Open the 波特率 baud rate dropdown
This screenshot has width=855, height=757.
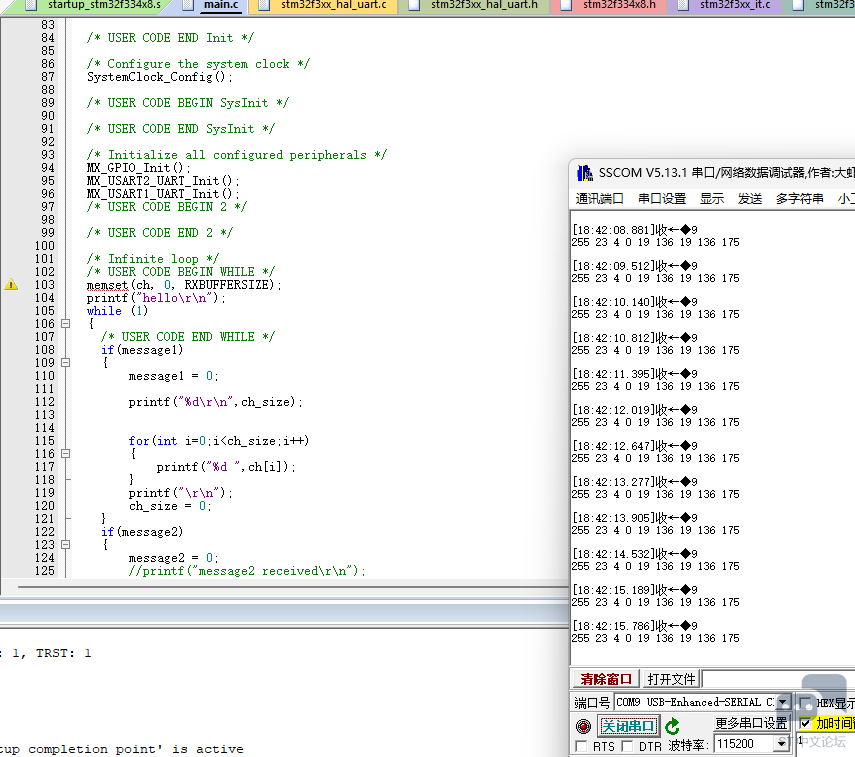[x=781, y=745]
